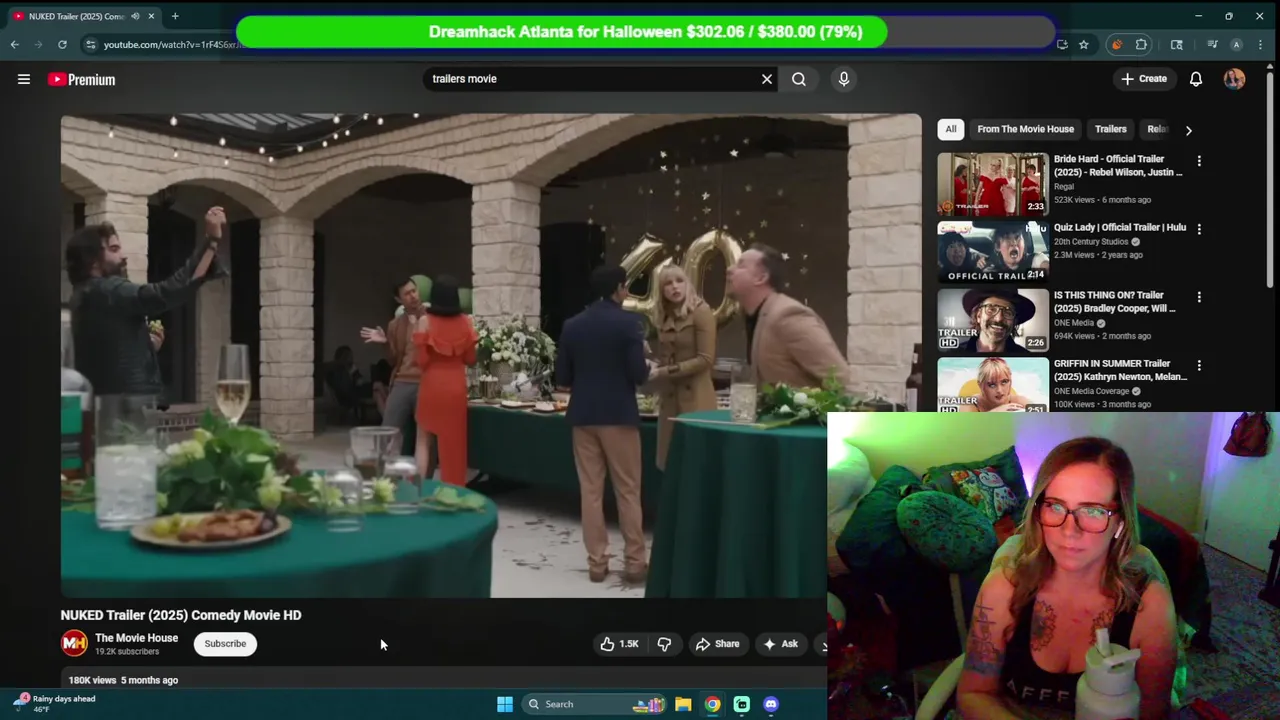Screen dimensions: 1280x720
Task: Go to YouTube Premium home logo
Action: coord(82,79)
